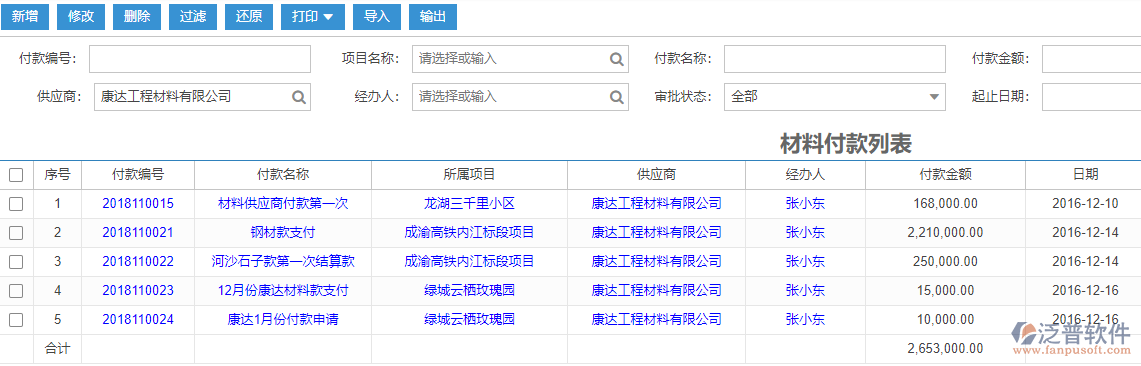Check the box for row 2018110023
This screenshot has width=1141, height=366.
point(16,291)
